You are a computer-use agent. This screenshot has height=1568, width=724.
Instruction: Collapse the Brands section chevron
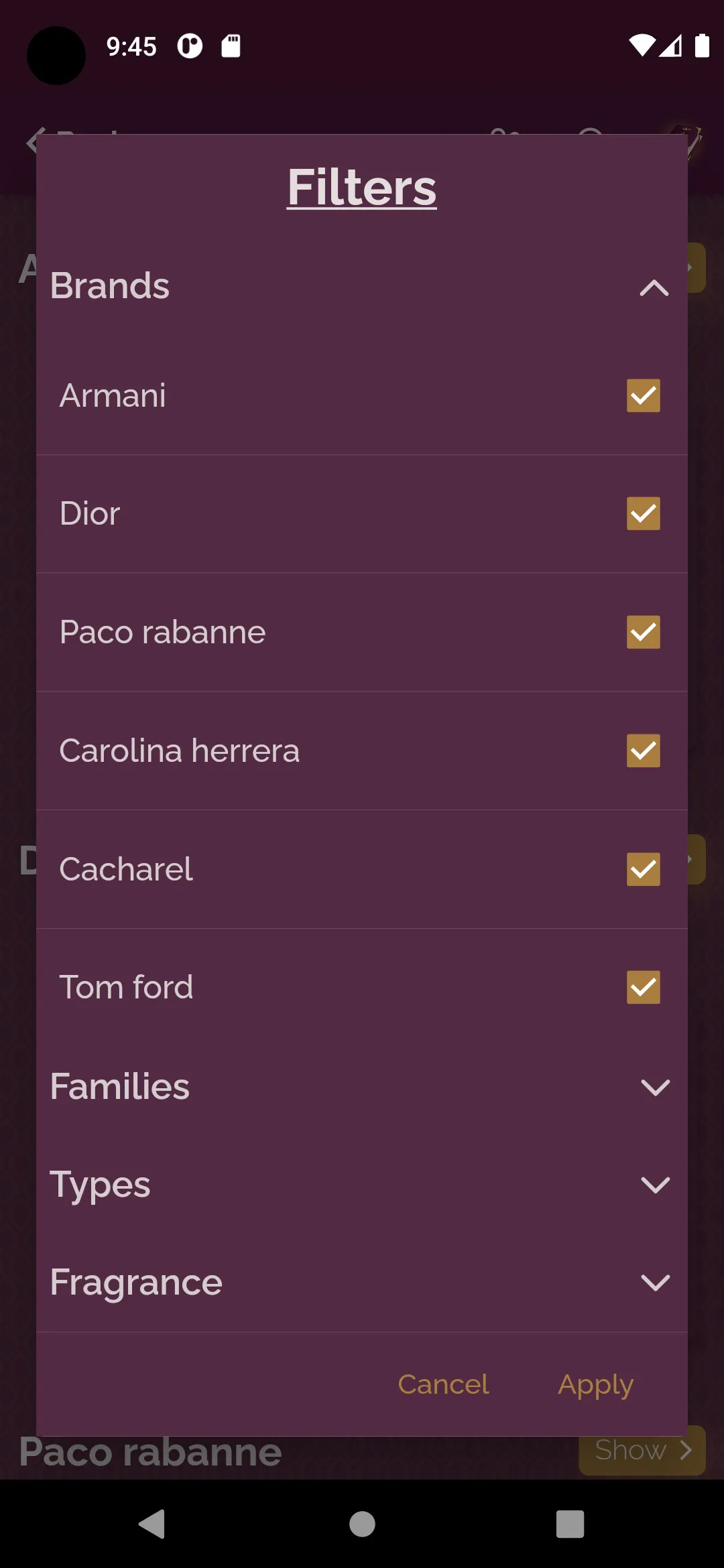point(654,287)
